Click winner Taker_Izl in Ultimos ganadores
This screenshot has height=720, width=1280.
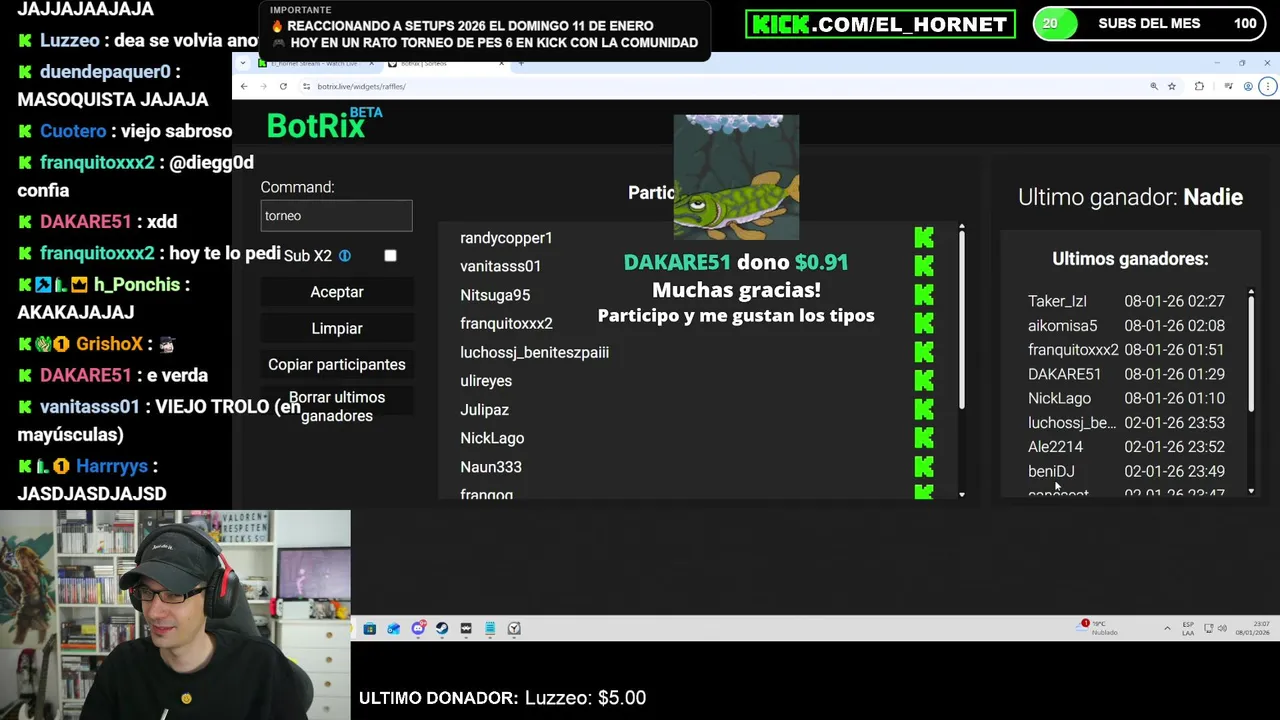click(x=1057, y=301)
